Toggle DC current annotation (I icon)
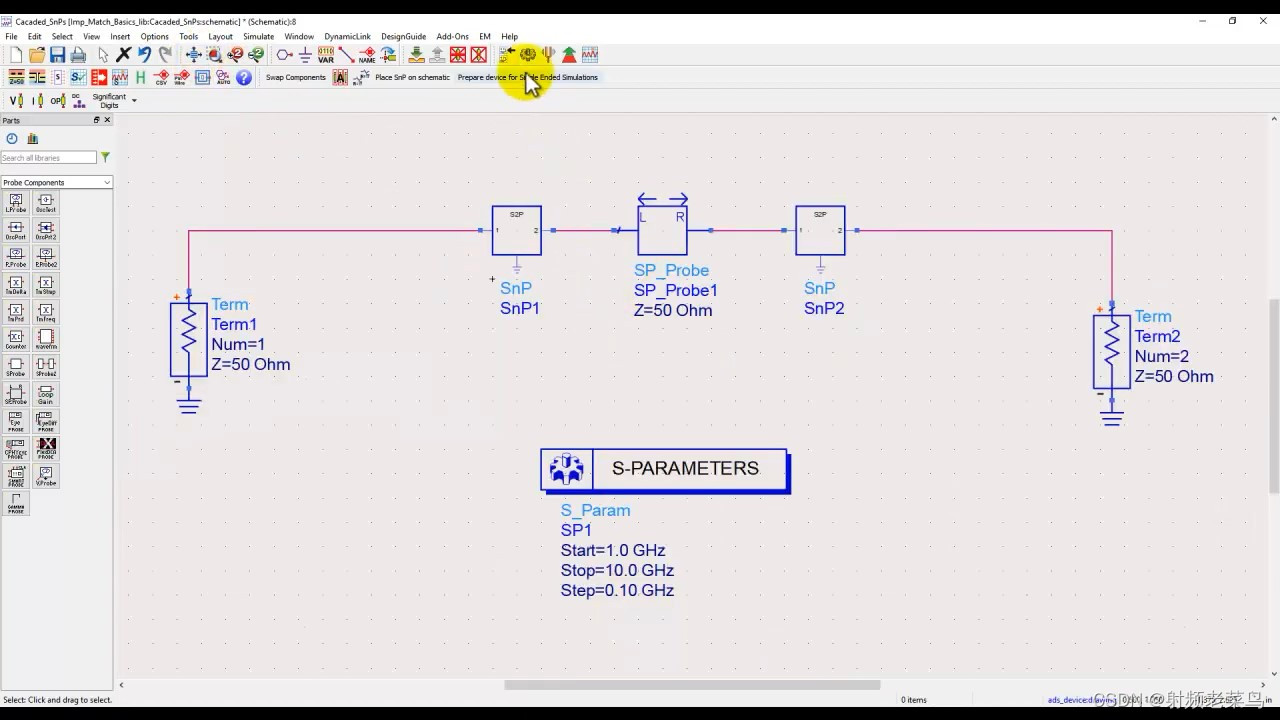Screen dimensions: 1280x720 click(x=37, y=100)
